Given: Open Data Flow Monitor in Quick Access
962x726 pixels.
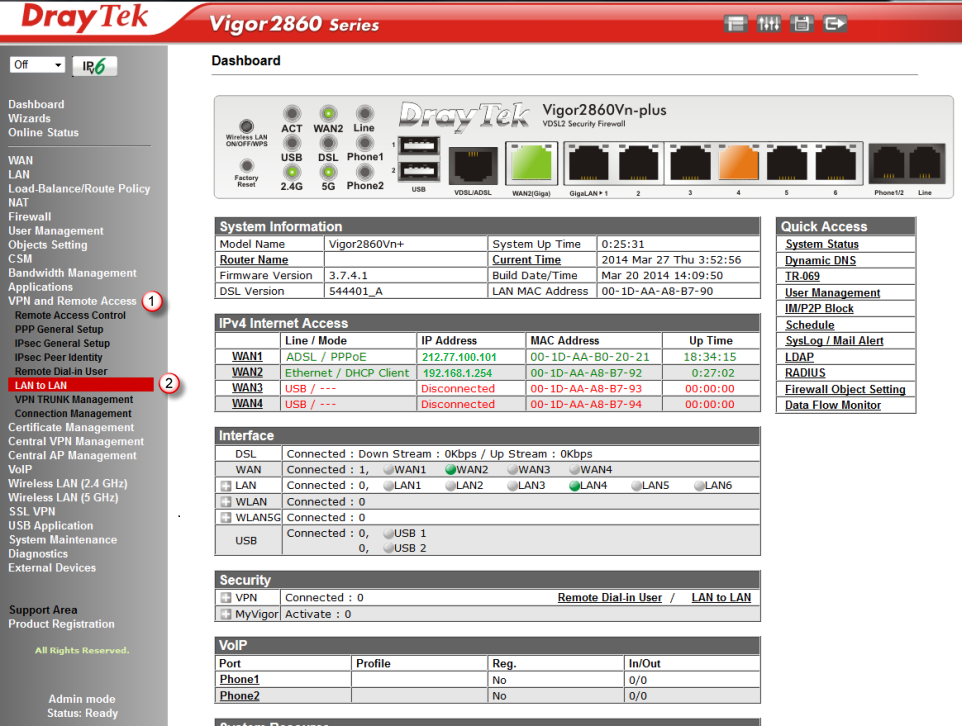Looking at the screenshot, I should pyautogui.click(x=833, y=405).
